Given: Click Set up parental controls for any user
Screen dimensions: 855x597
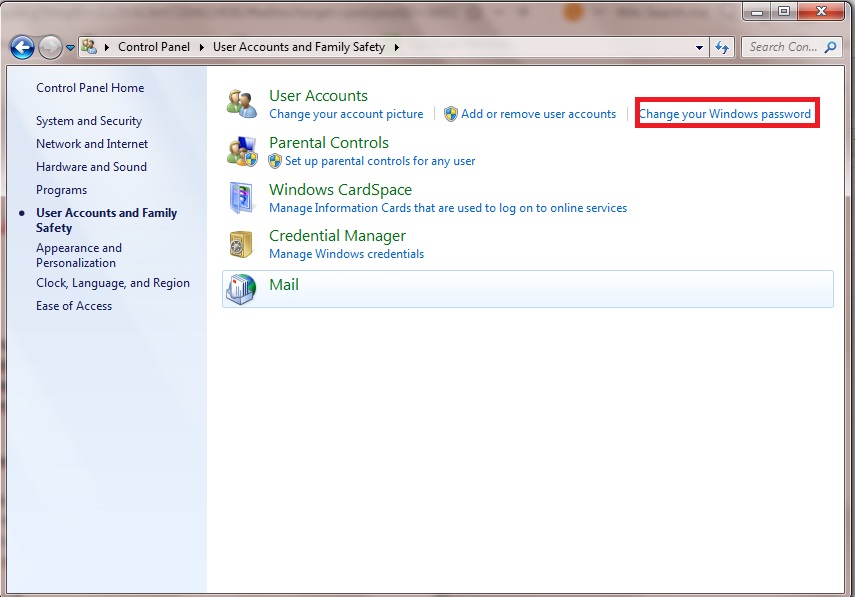Looking at the screenshot, I should coord(380,161).
